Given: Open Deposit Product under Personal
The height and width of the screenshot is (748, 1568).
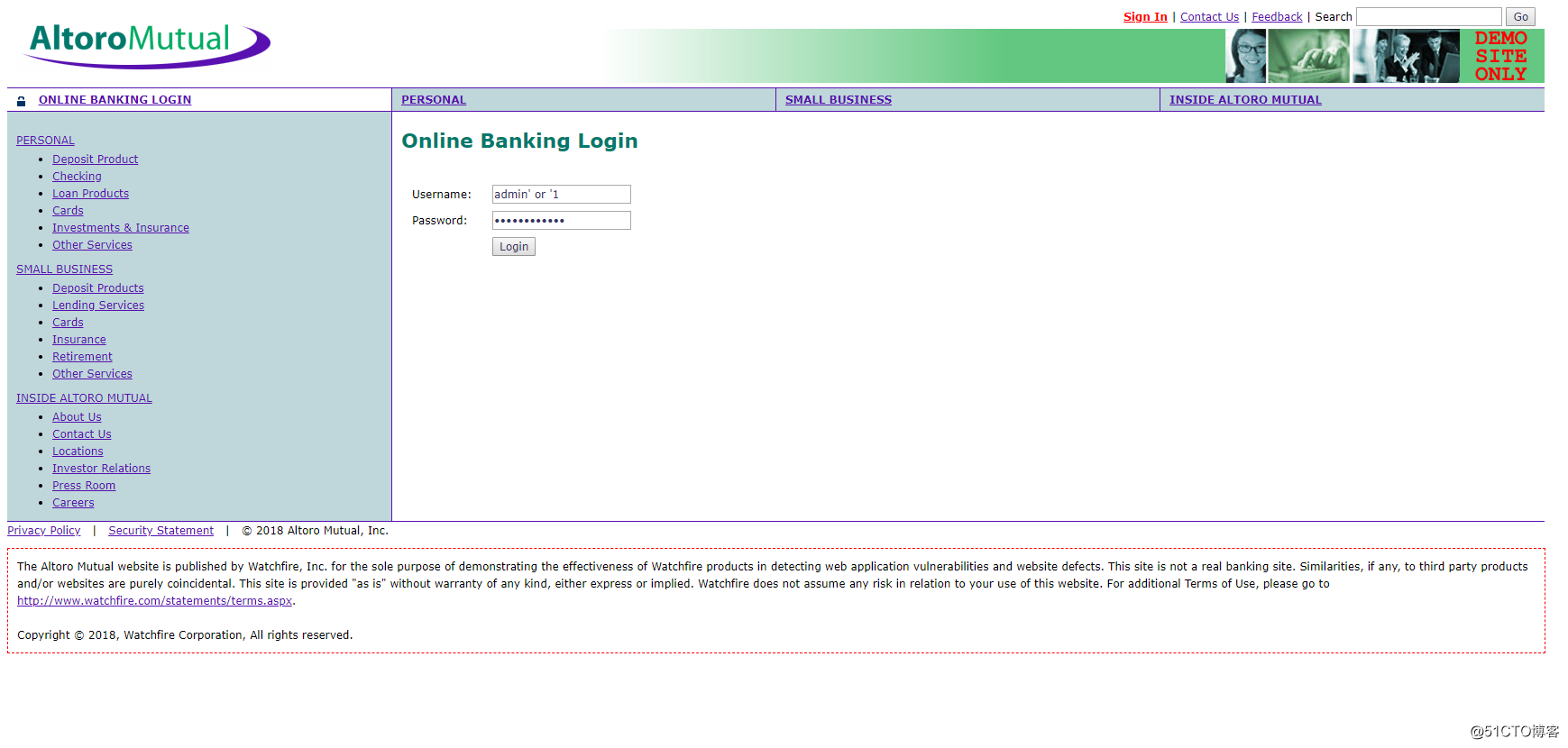Looking at the screenshot, I should coord(95,160).
